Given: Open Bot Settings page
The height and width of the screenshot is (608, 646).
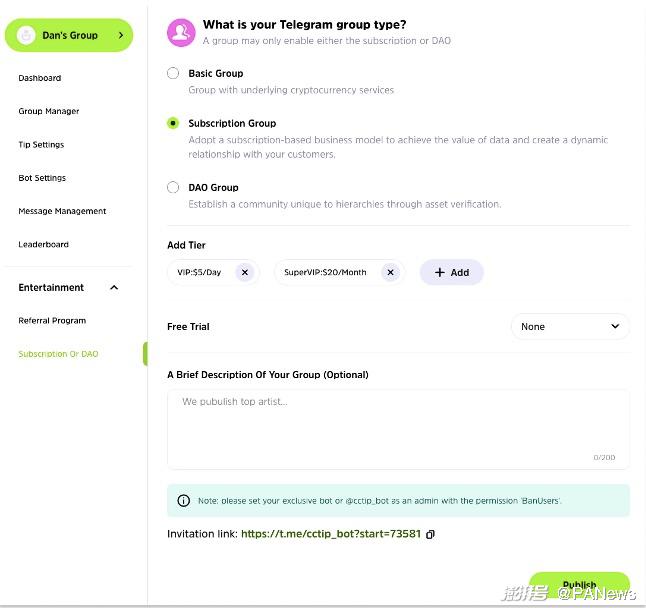Looking at the screenshot, I should coord(42,178).
